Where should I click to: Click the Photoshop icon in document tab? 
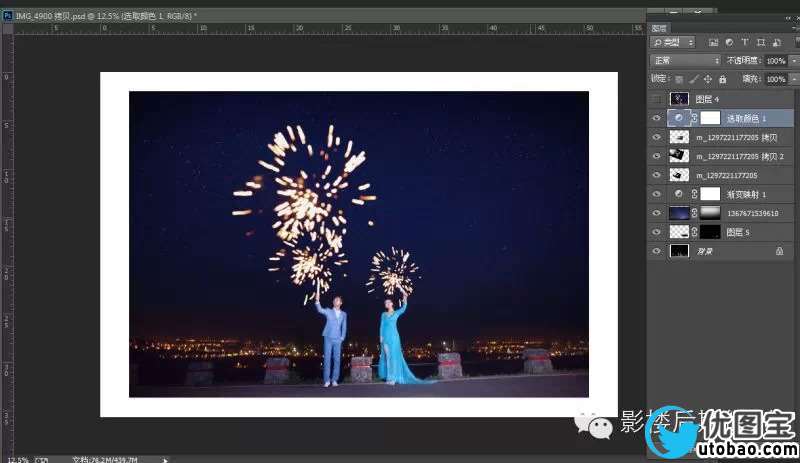(7, 16)
